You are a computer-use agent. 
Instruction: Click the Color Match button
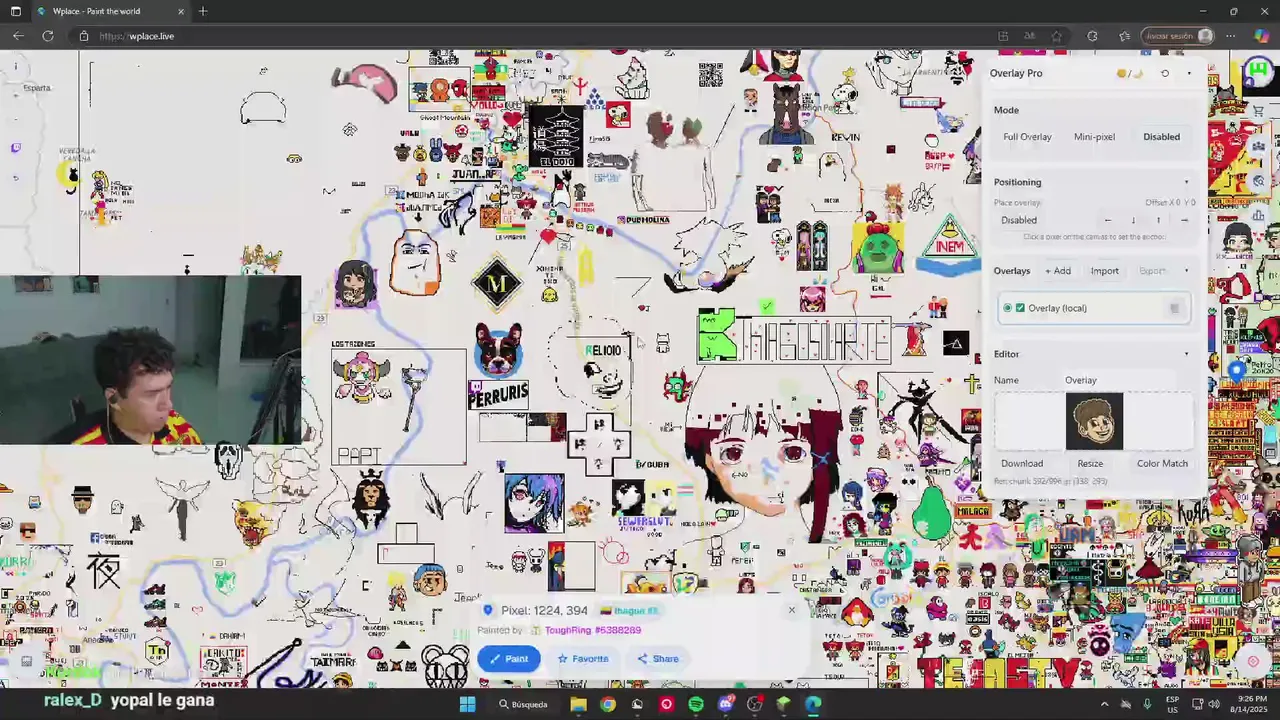[x=1162, y=463]
